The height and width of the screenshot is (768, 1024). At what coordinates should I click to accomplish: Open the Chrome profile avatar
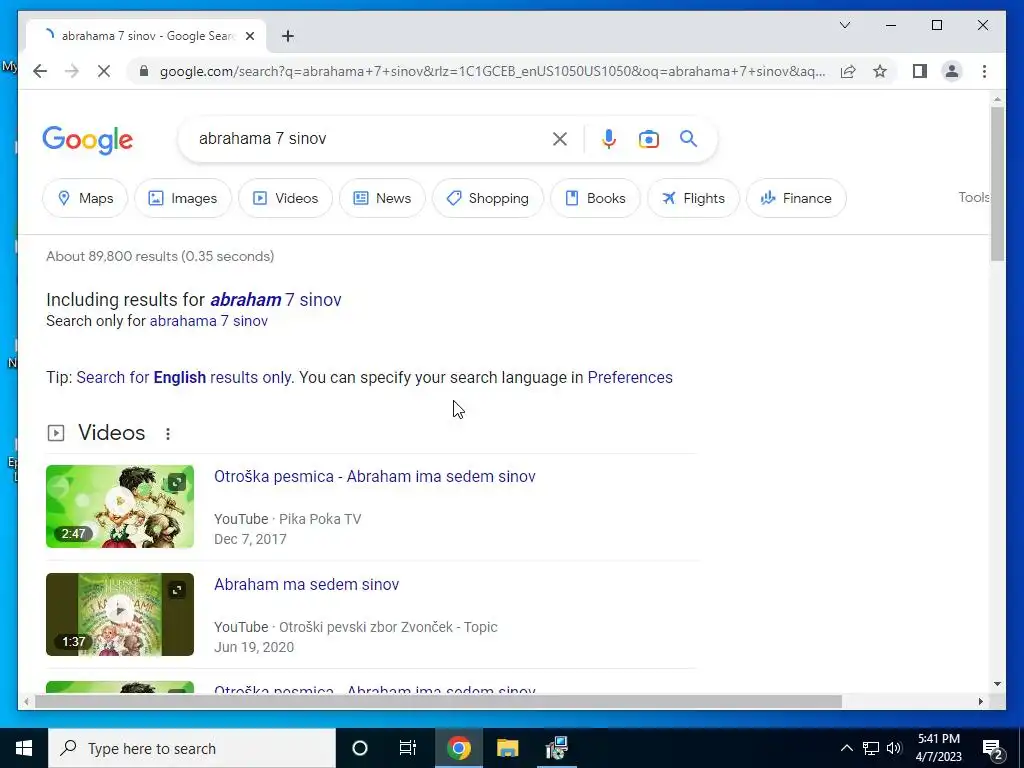pyautogui.click(x=952, y=71)
